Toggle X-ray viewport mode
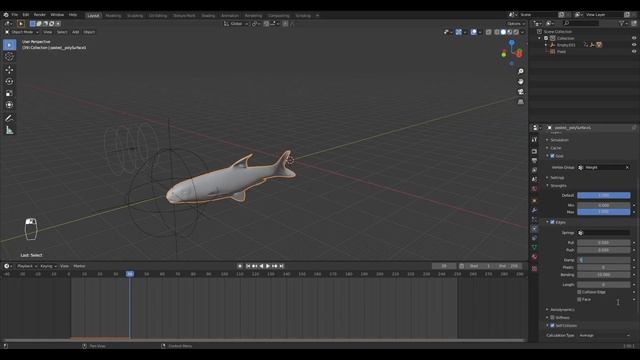This screenshot has height=360, width=640. tap(489, 32)
